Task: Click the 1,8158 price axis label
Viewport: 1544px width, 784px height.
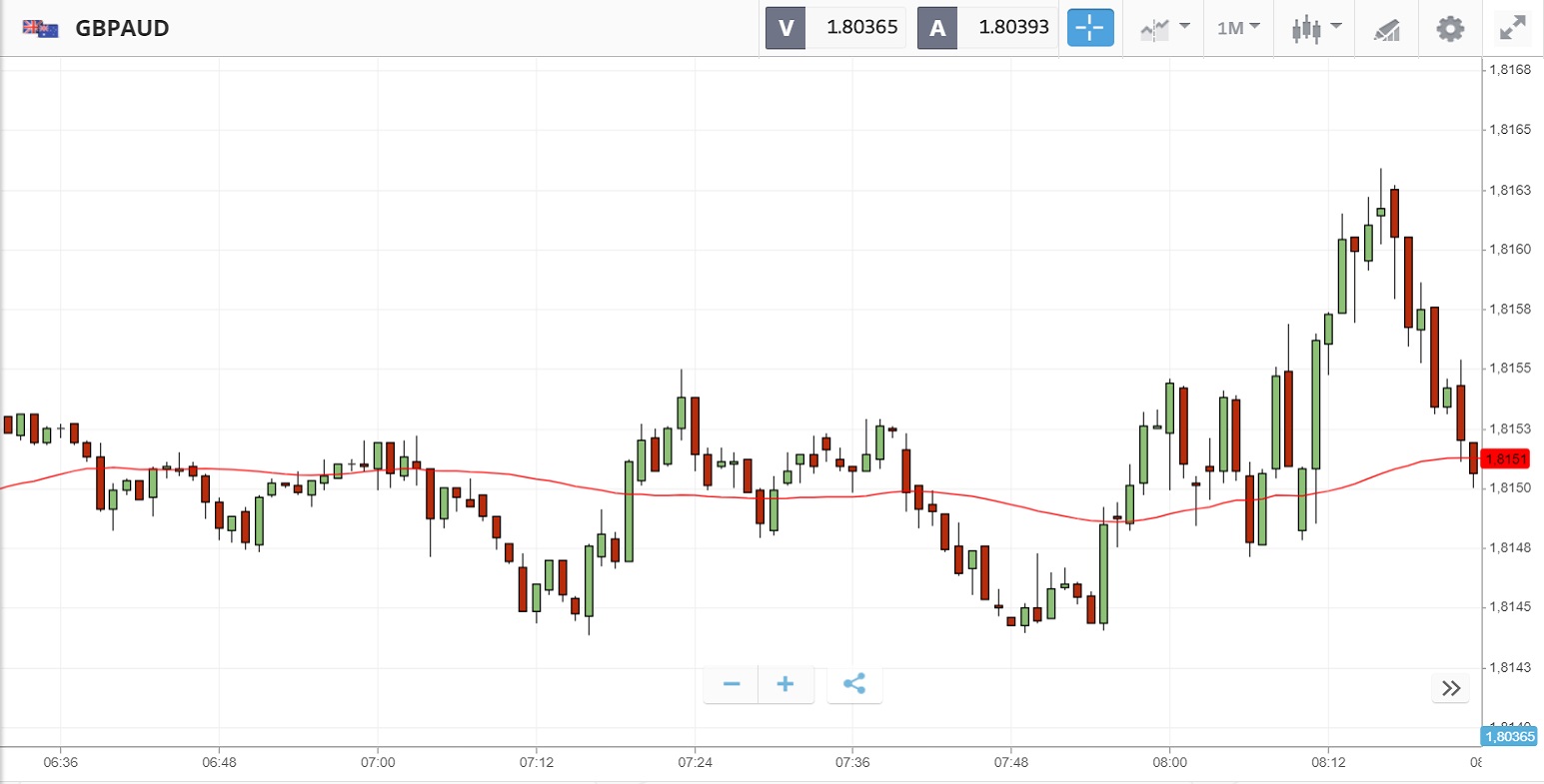Action: (1510, 309)
